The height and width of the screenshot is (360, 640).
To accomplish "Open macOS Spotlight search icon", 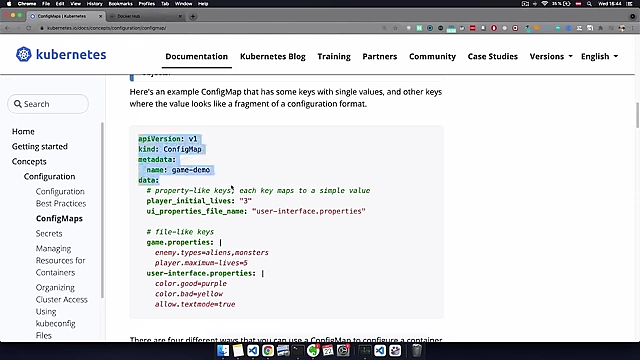I will click(x=589, y=4).
